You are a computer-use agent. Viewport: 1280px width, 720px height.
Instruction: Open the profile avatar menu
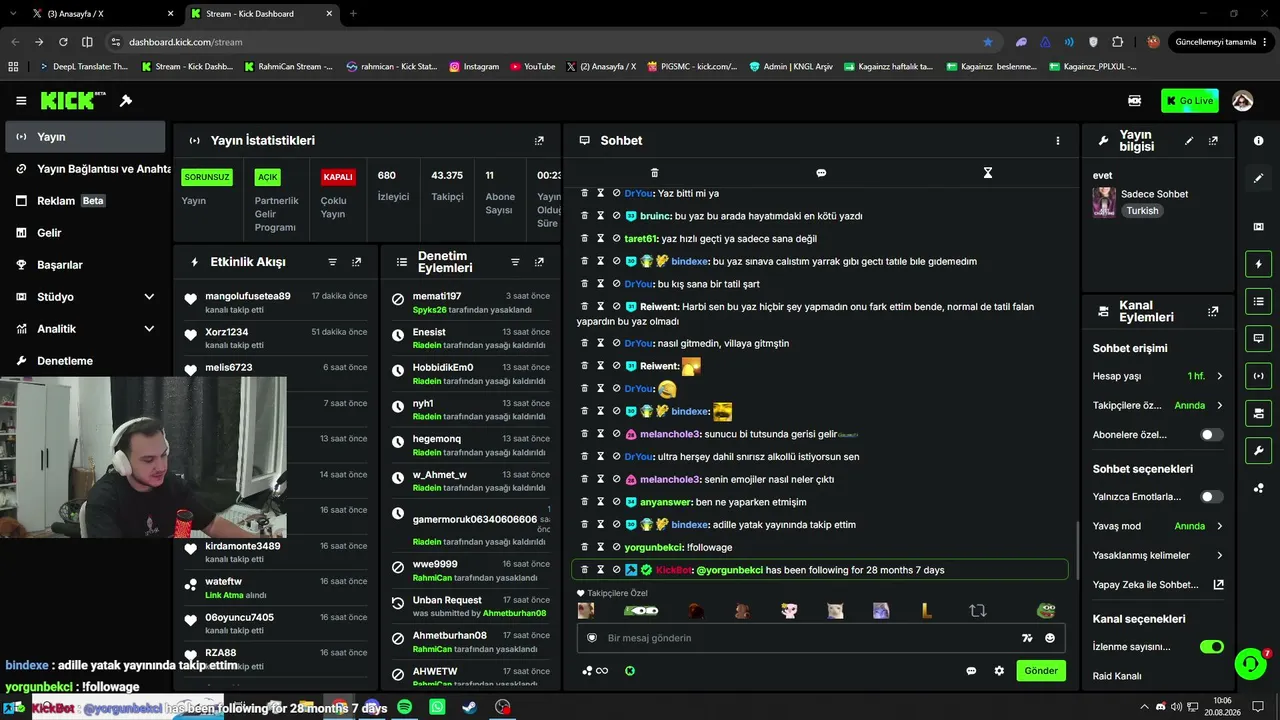click(x=1242, y=101)
